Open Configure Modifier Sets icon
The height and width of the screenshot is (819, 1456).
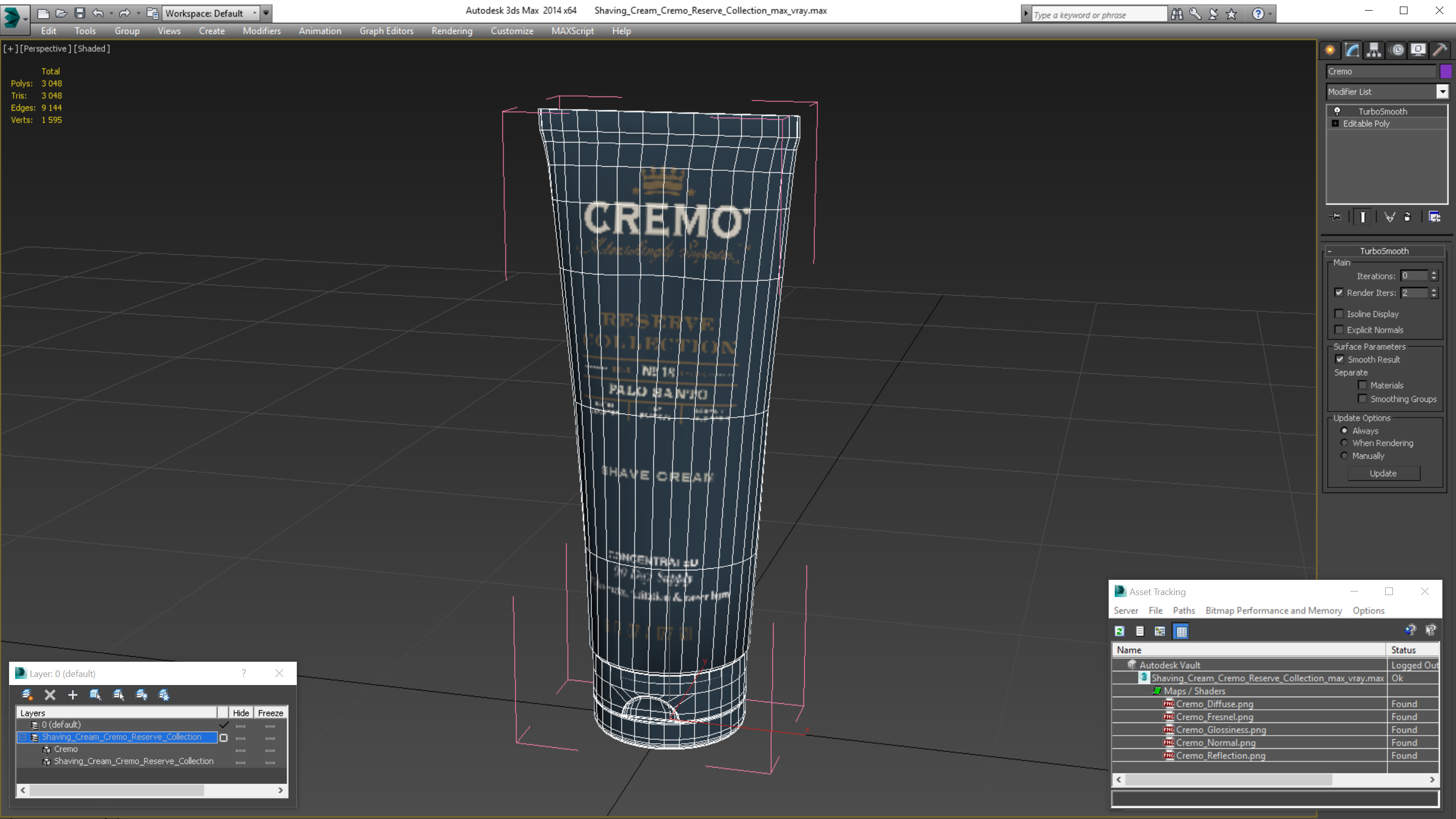pos(1435,217)
